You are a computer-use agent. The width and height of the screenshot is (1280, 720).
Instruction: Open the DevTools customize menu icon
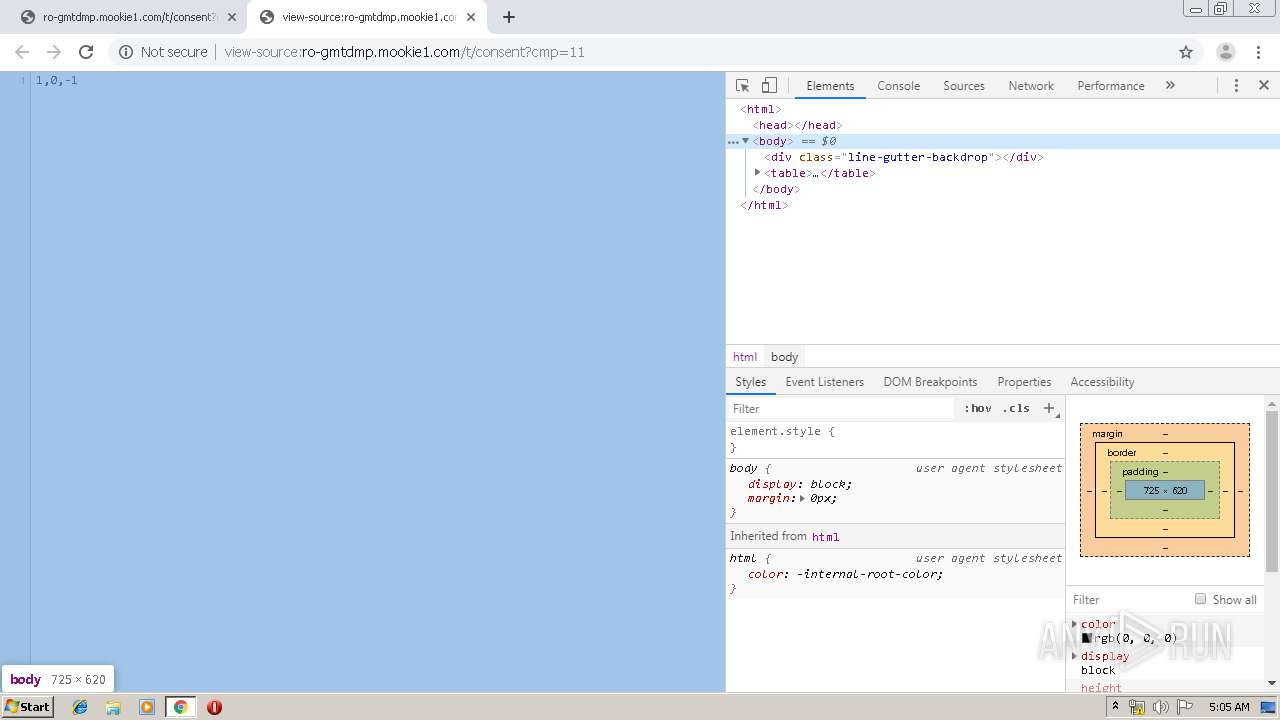pyautogui.click(x=1236, y=86)
